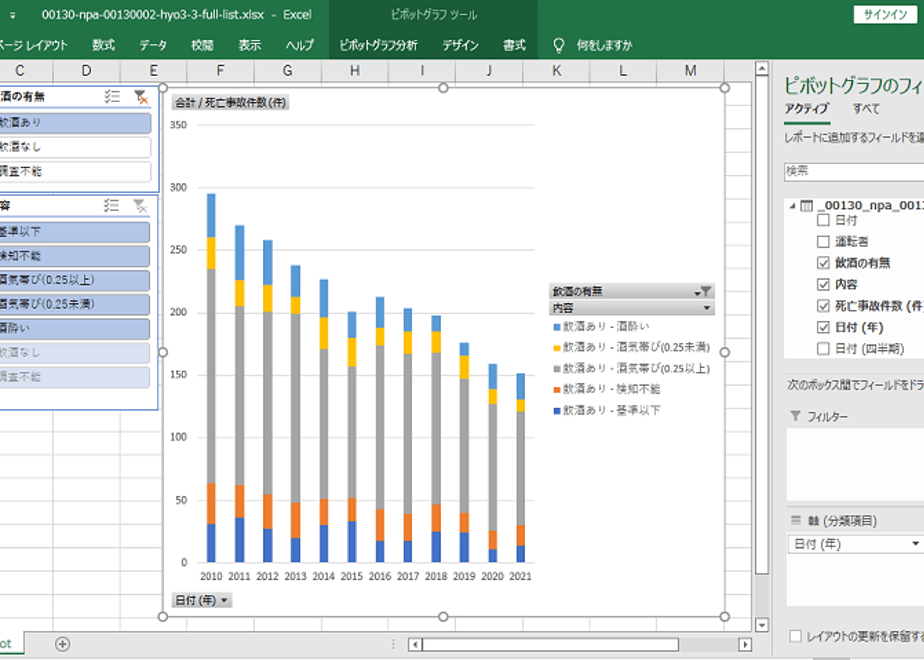Click the lightbulb 何をしますか icon

559,45
